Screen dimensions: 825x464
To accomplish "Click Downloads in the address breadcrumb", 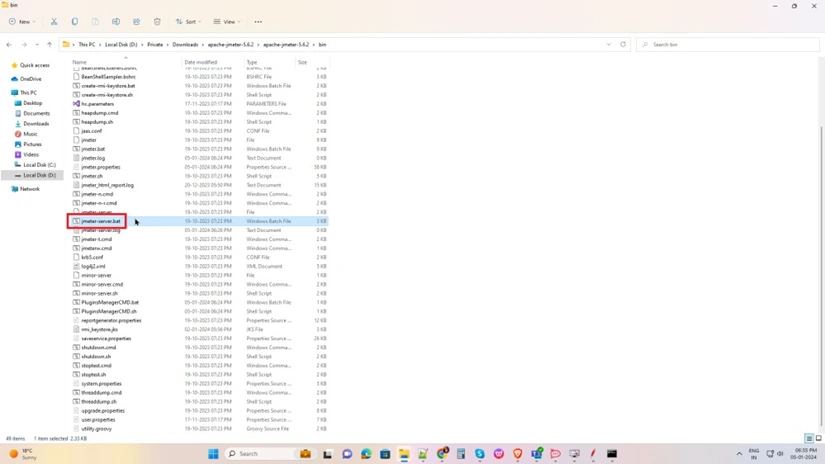I will point(185,44).
